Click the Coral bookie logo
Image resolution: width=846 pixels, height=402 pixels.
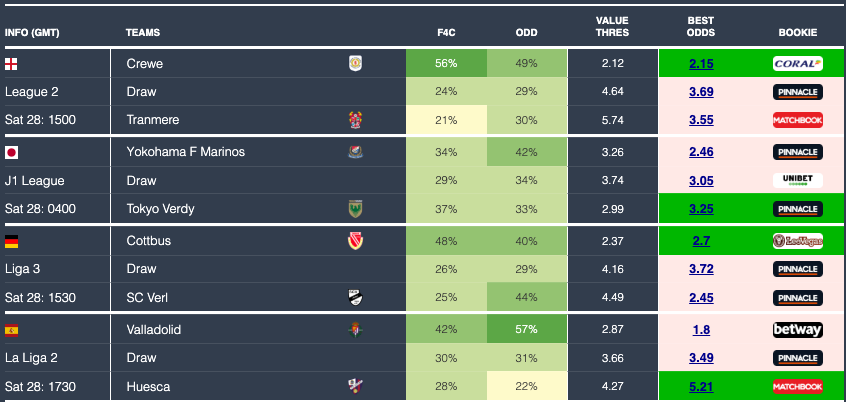click(797, 64)
